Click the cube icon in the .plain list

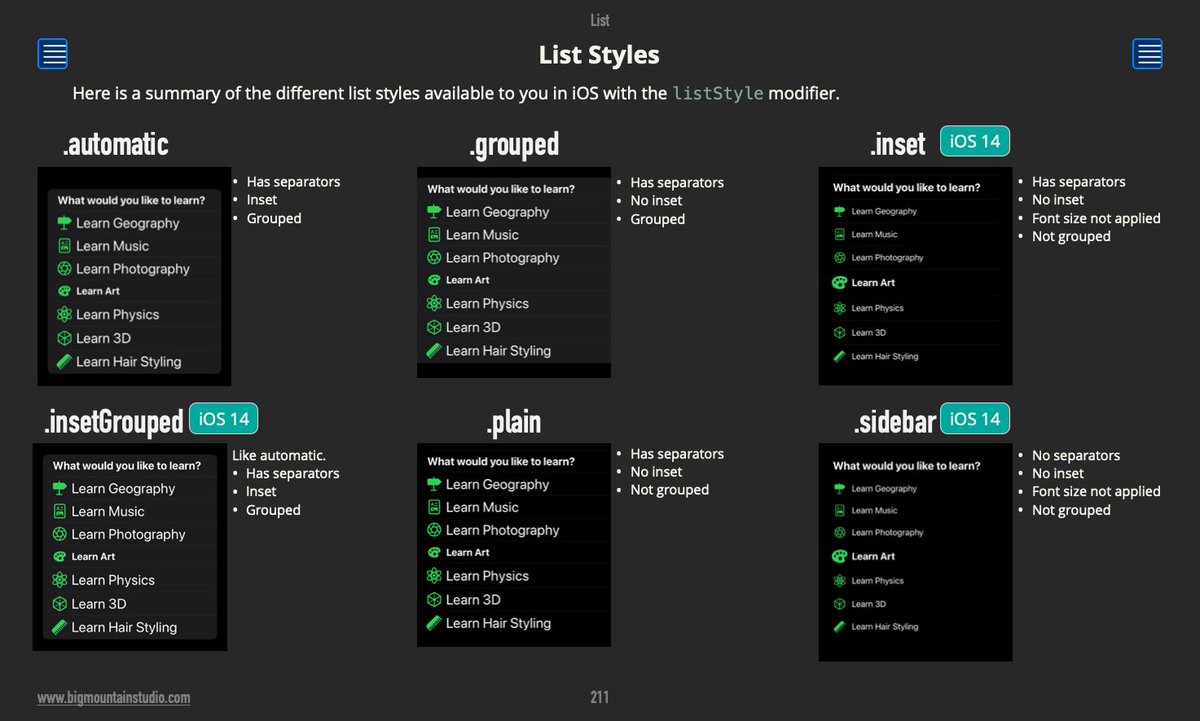[434, 600]
